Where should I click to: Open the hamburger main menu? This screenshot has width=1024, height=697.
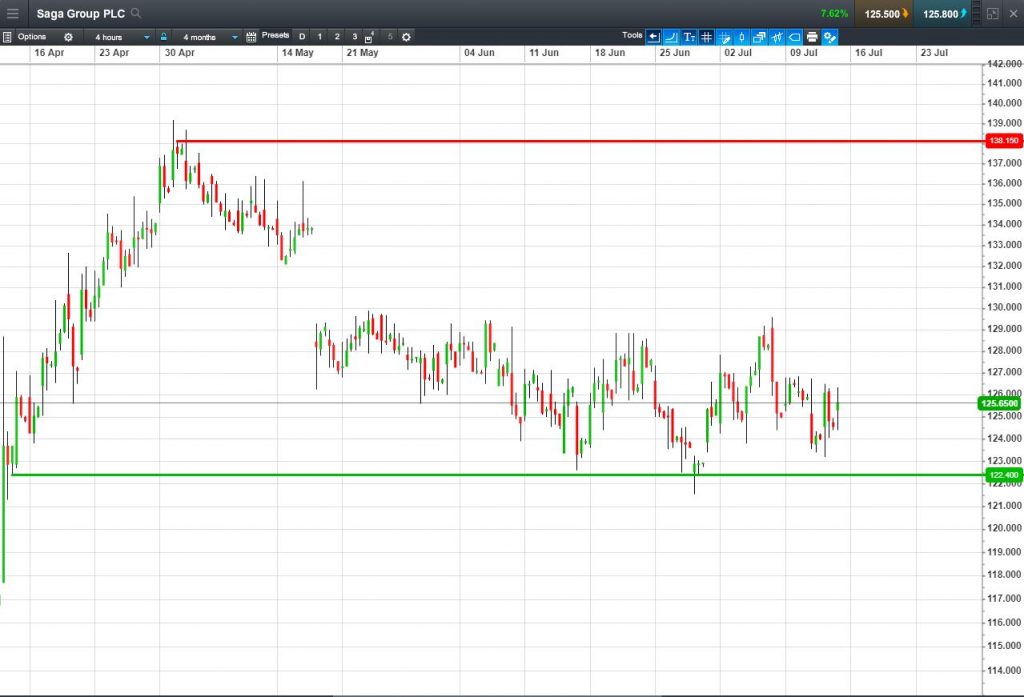point(12,13)
